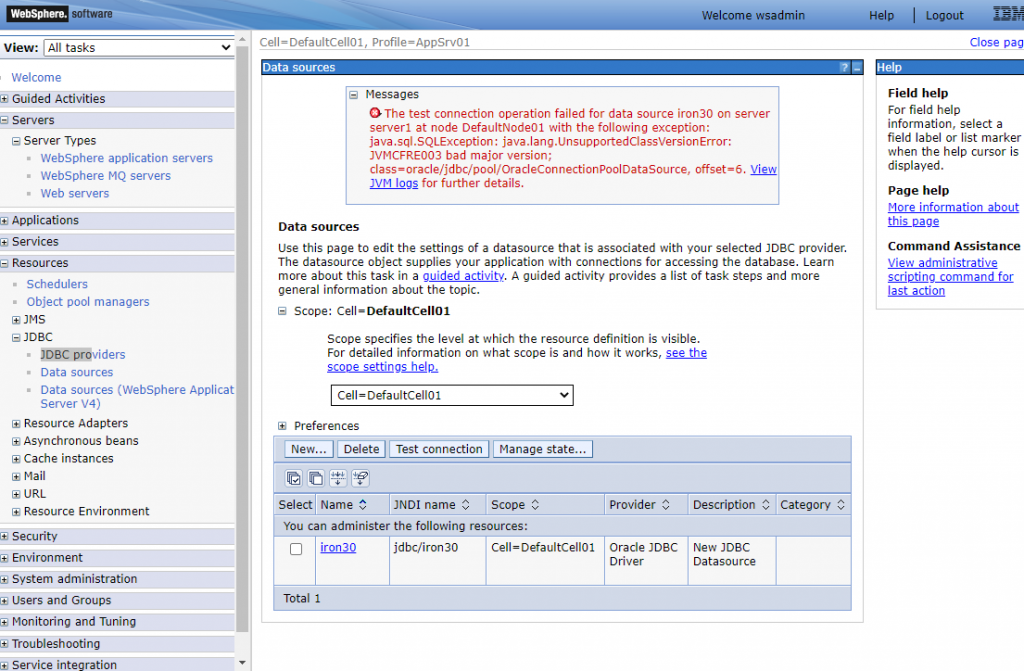Expand the Environment navigation group

tap(5, 558)
